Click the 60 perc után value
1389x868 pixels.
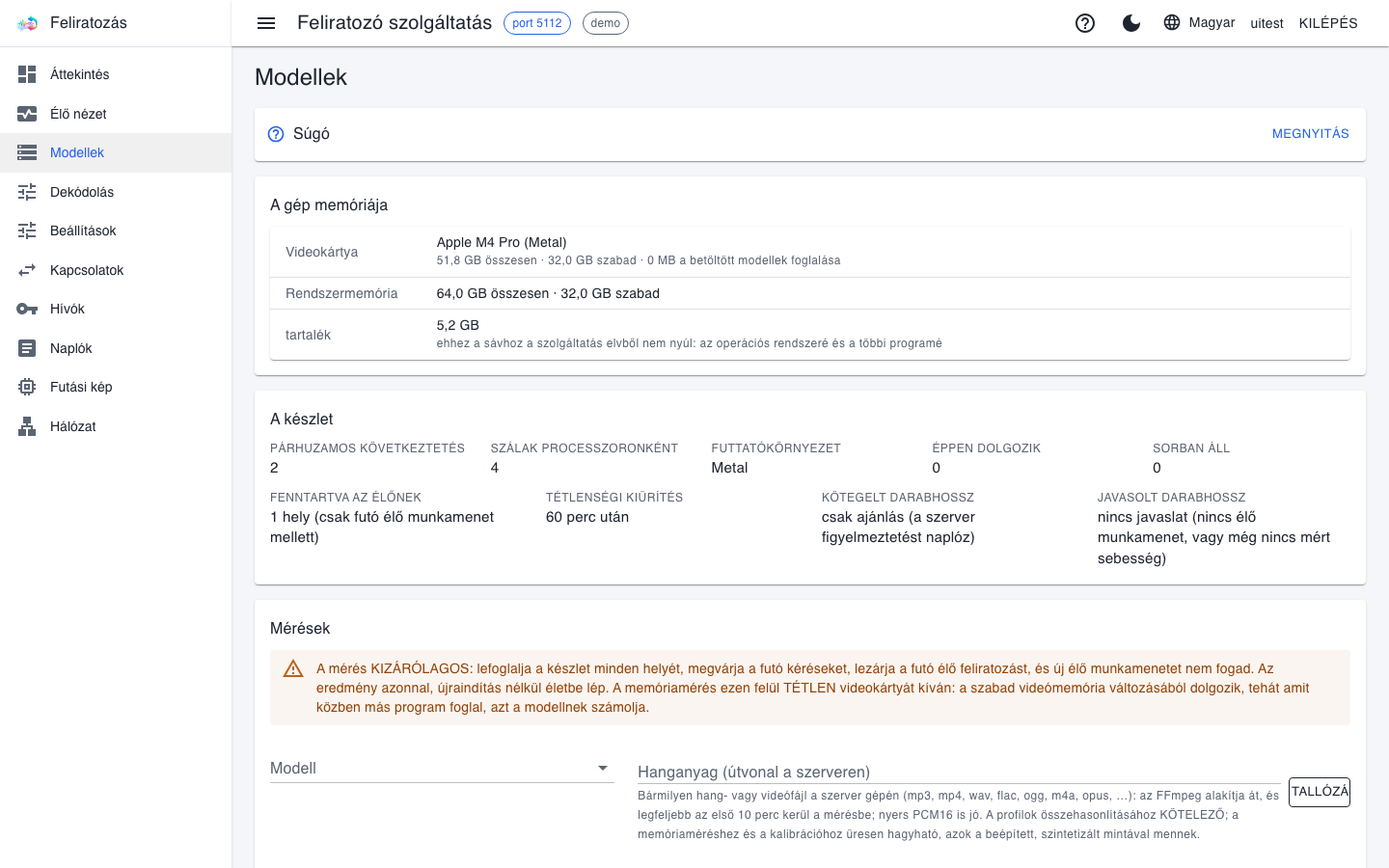click(587, 517)
